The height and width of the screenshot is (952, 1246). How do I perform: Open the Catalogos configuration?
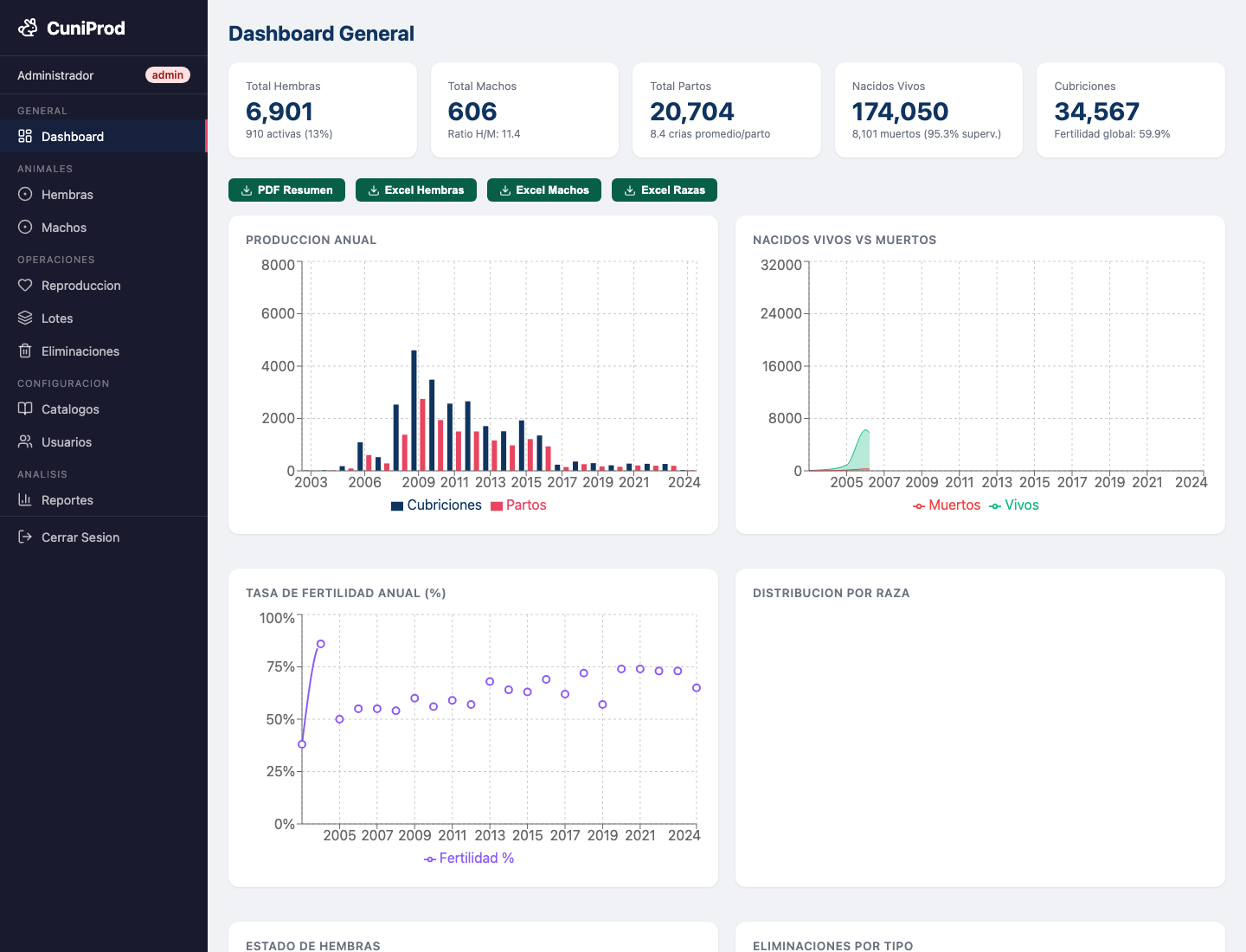(x=104, y=408)
